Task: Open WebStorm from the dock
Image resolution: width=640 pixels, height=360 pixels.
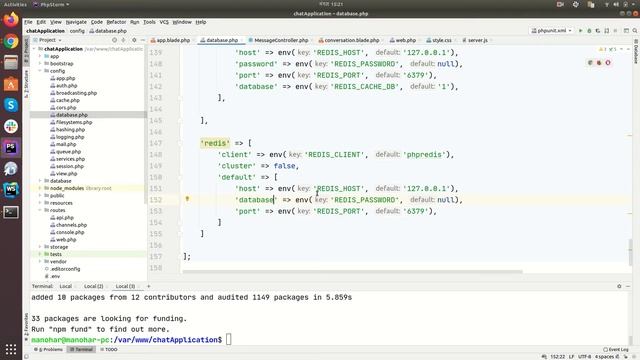Action: [11, 190]
